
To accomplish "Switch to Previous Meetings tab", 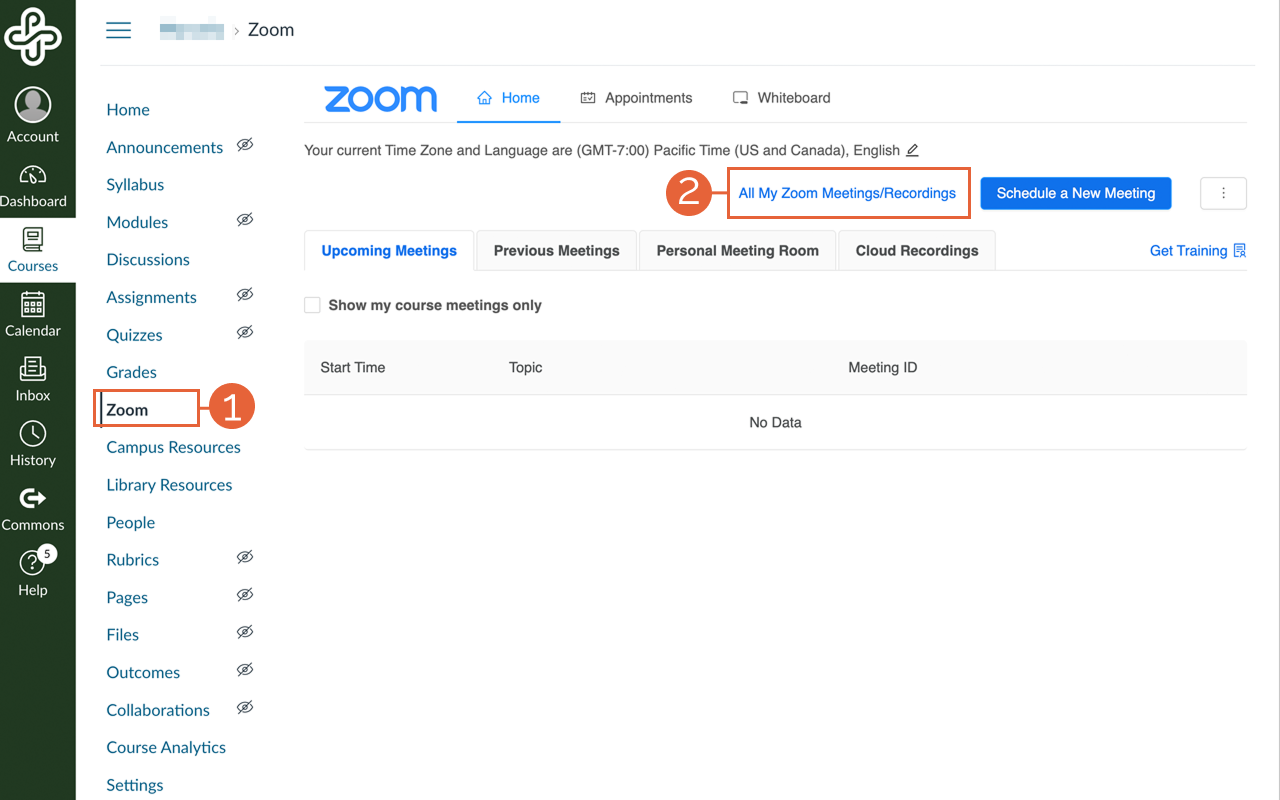I will [556, 251].
